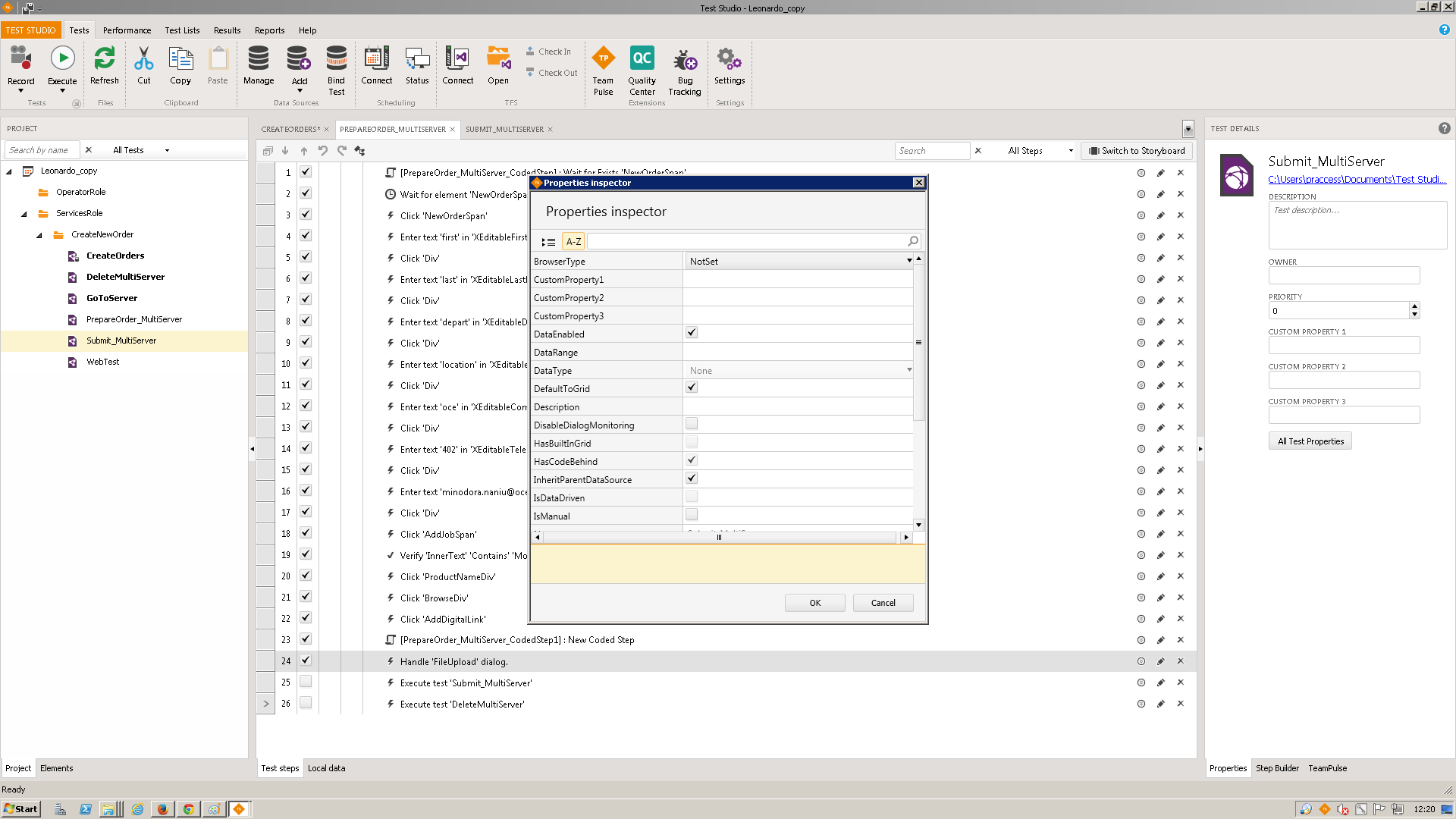Click the Bind Test icon
The image size is (1456, 819).
336,59
